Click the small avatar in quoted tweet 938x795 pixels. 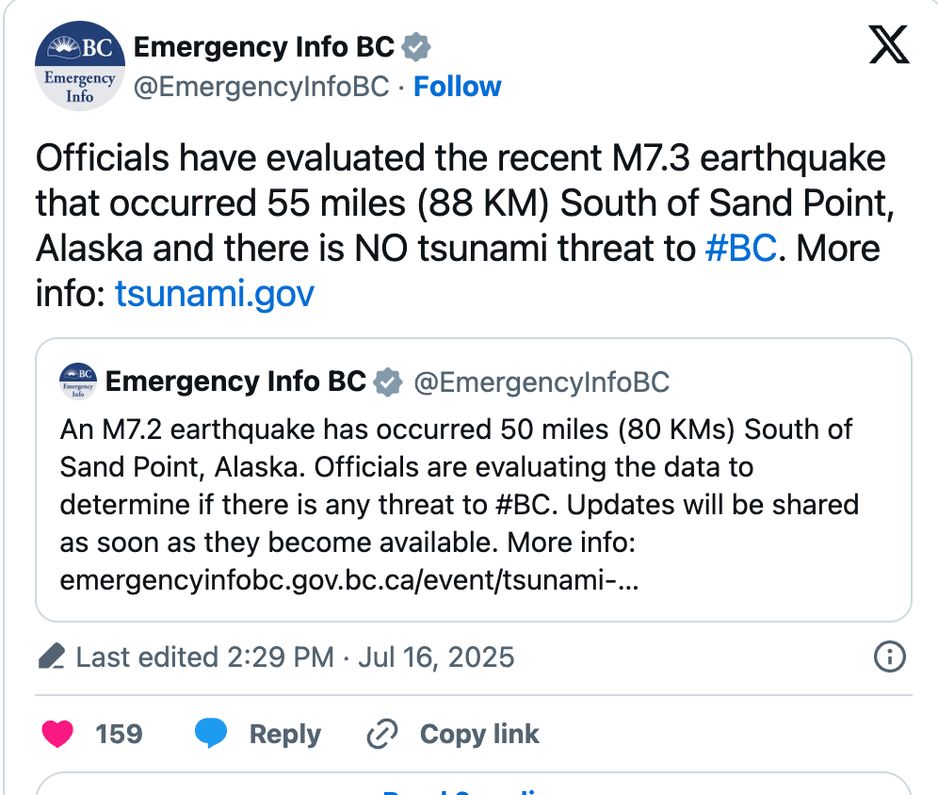point(78,380)
